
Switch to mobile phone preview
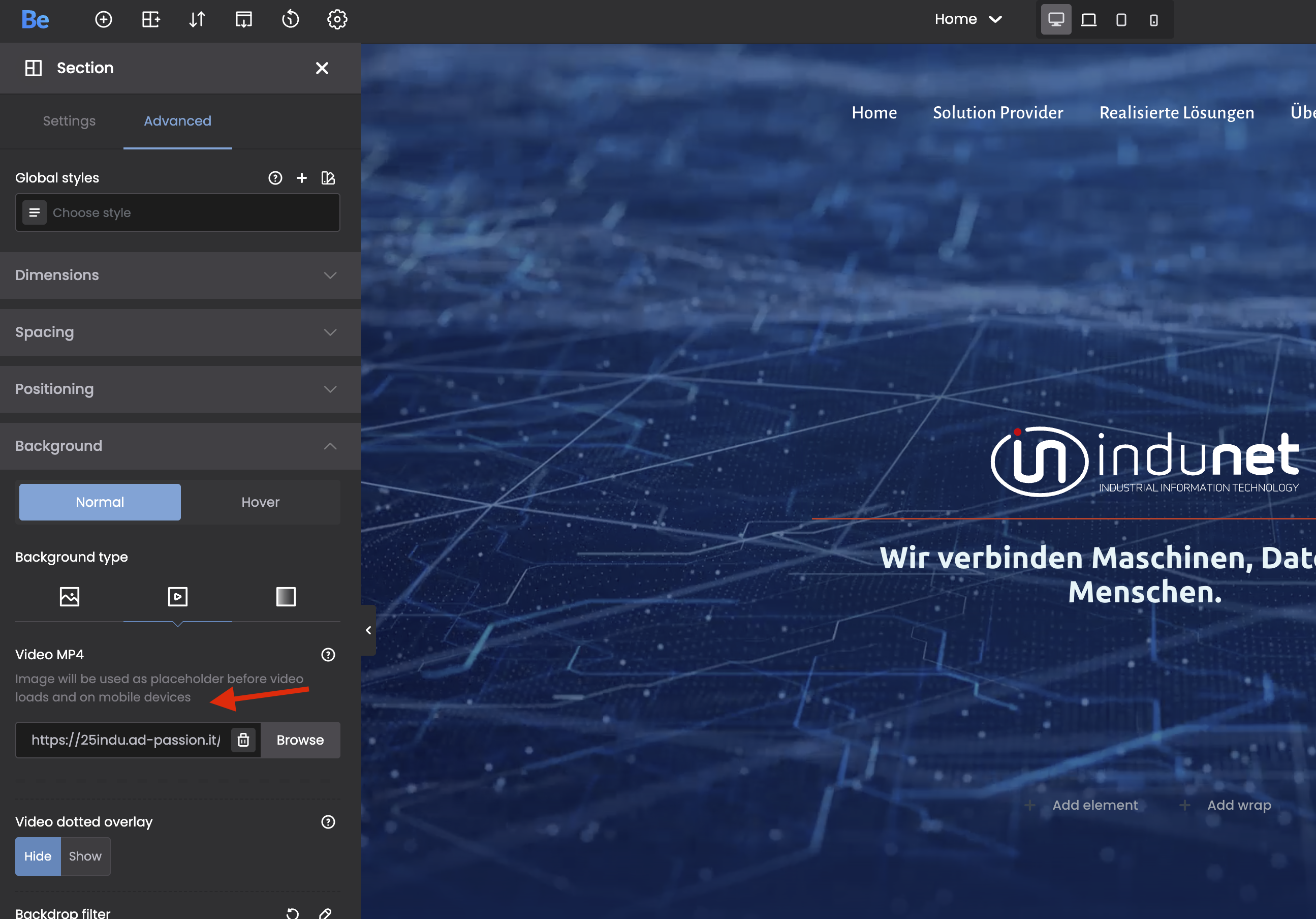[x=1154, y=19]
